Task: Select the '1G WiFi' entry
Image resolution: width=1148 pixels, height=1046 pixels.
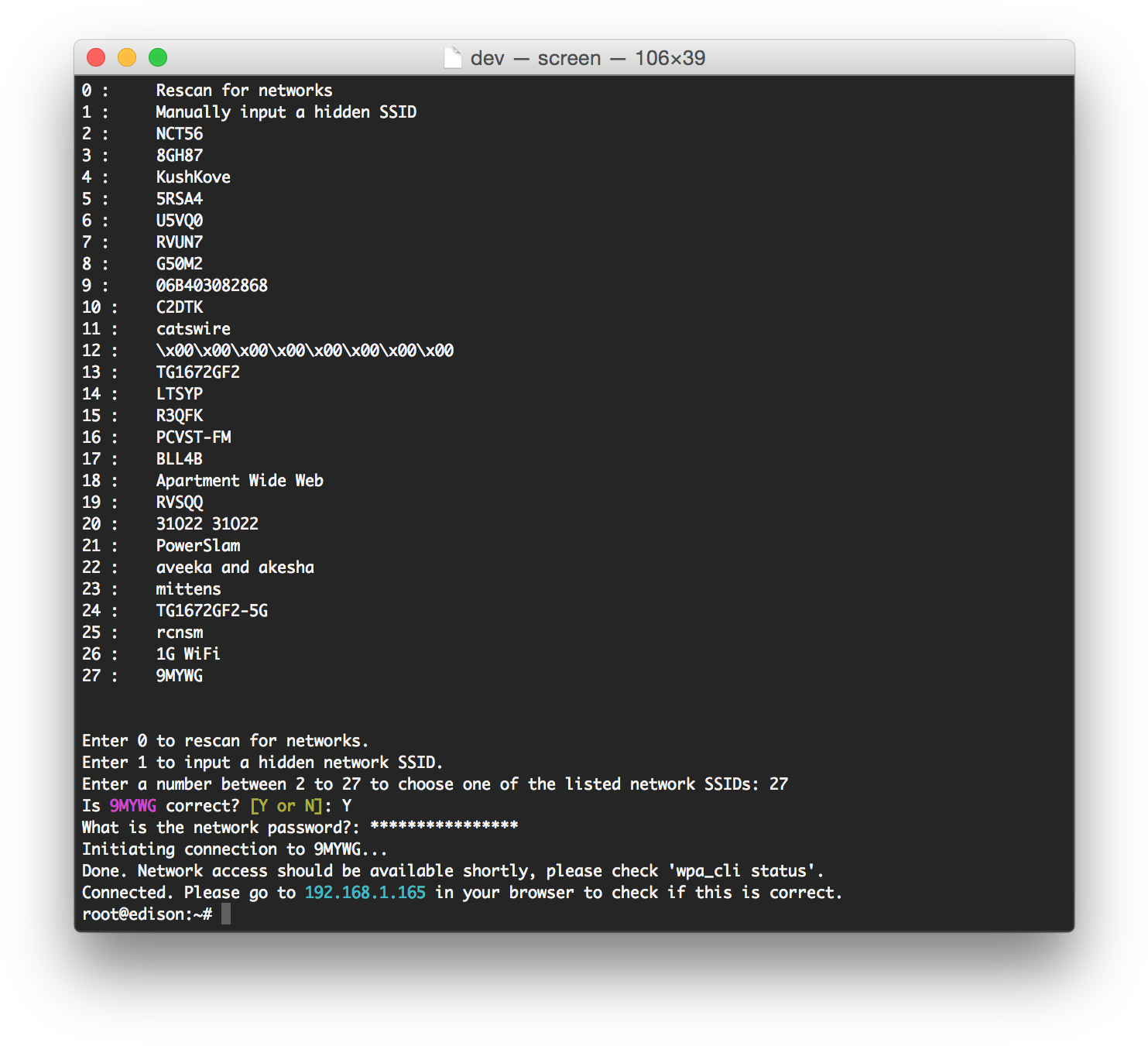Action: pos(187,653)
